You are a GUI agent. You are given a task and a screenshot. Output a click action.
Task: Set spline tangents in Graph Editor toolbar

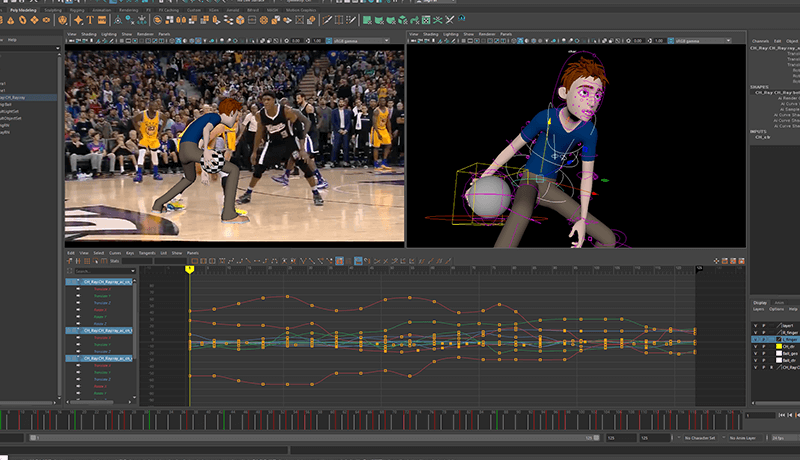tap(231, 261)
